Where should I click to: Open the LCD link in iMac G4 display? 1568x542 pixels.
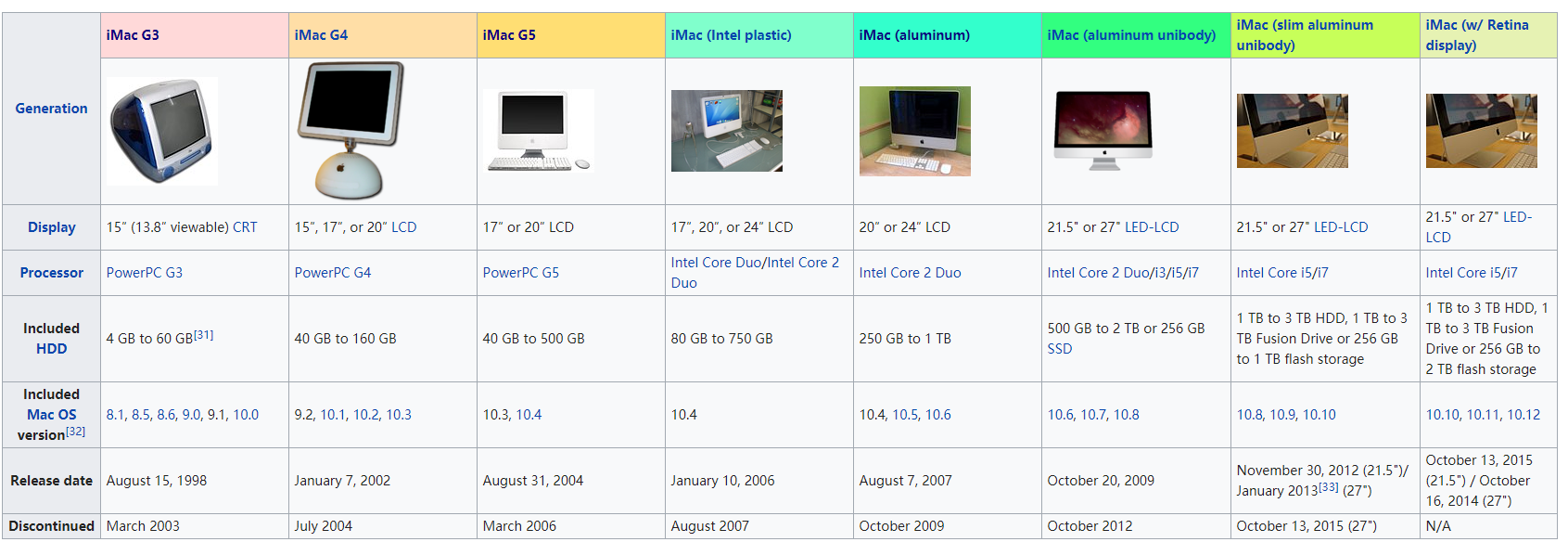point(404,227)
